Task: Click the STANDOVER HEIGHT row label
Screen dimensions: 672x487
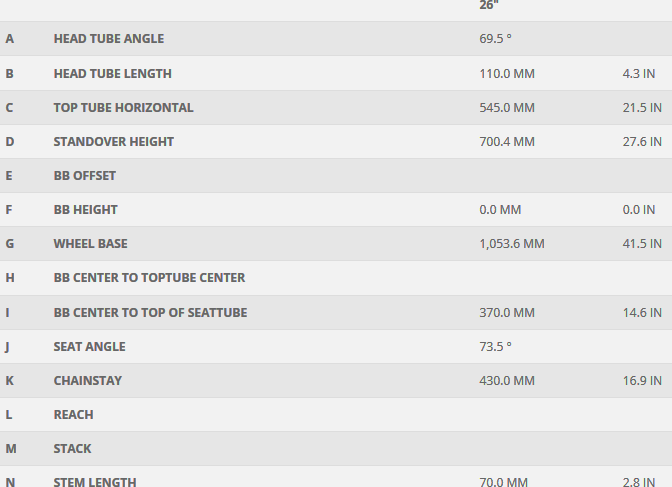Action: (x=113, y=141)
